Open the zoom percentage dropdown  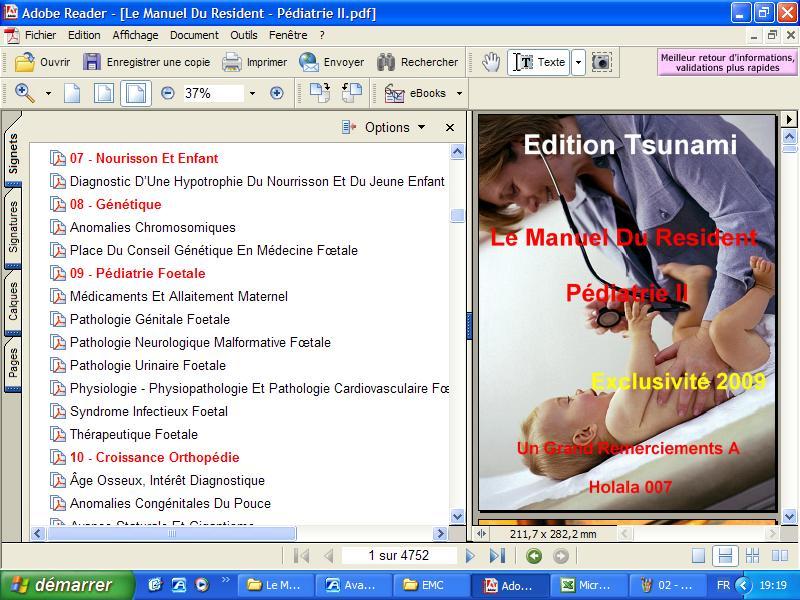click(x=252, y=93)
